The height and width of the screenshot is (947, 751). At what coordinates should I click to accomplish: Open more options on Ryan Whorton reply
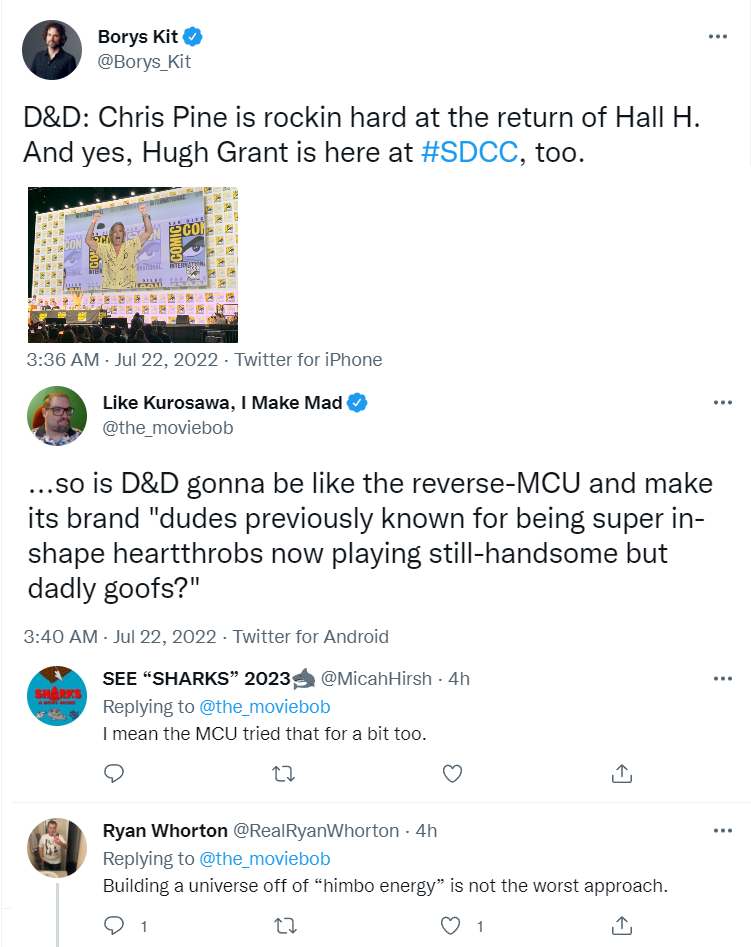point(722,831)
